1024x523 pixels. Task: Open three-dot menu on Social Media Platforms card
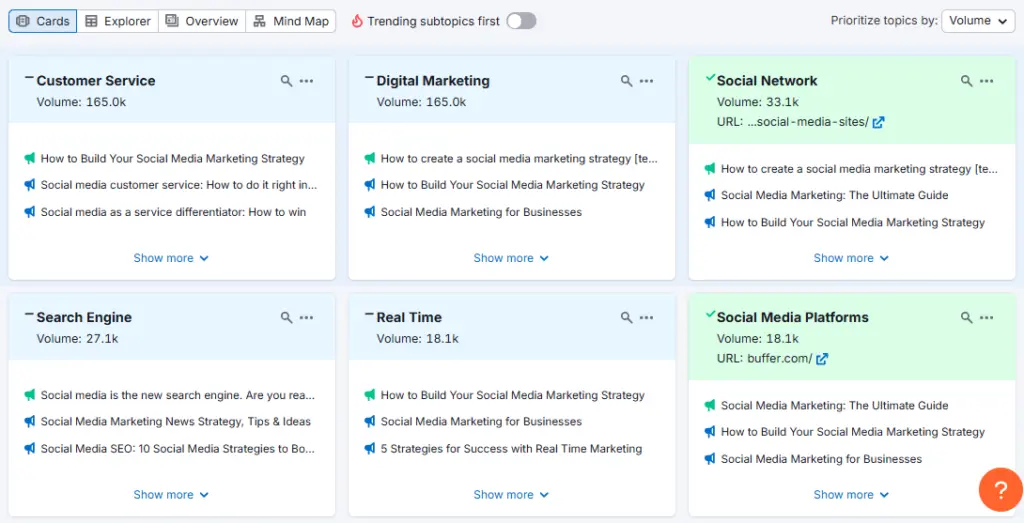click(x=987, y=318)
